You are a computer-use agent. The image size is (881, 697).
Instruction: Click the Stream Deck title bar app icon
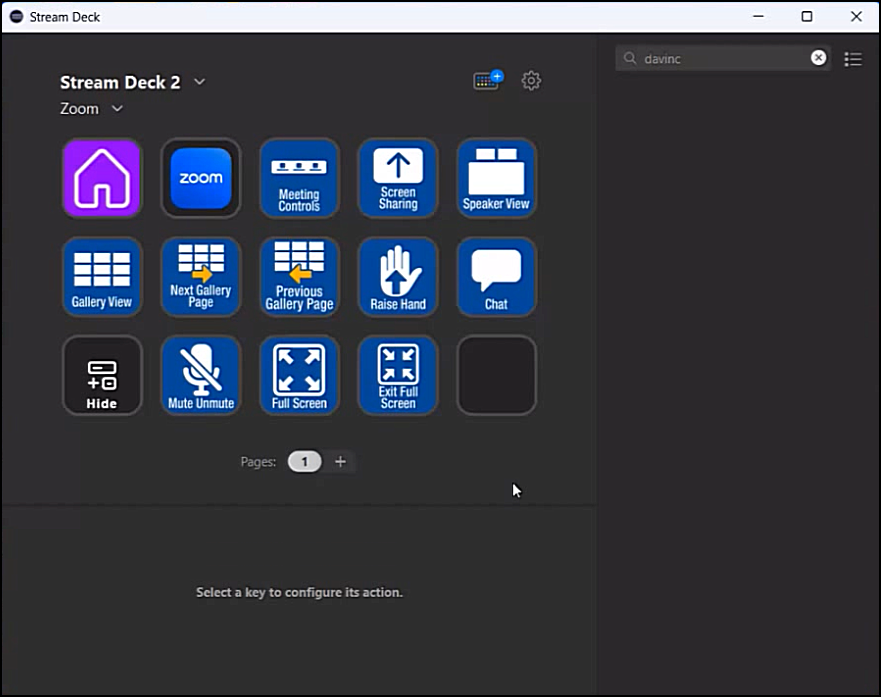coord(16,17)
